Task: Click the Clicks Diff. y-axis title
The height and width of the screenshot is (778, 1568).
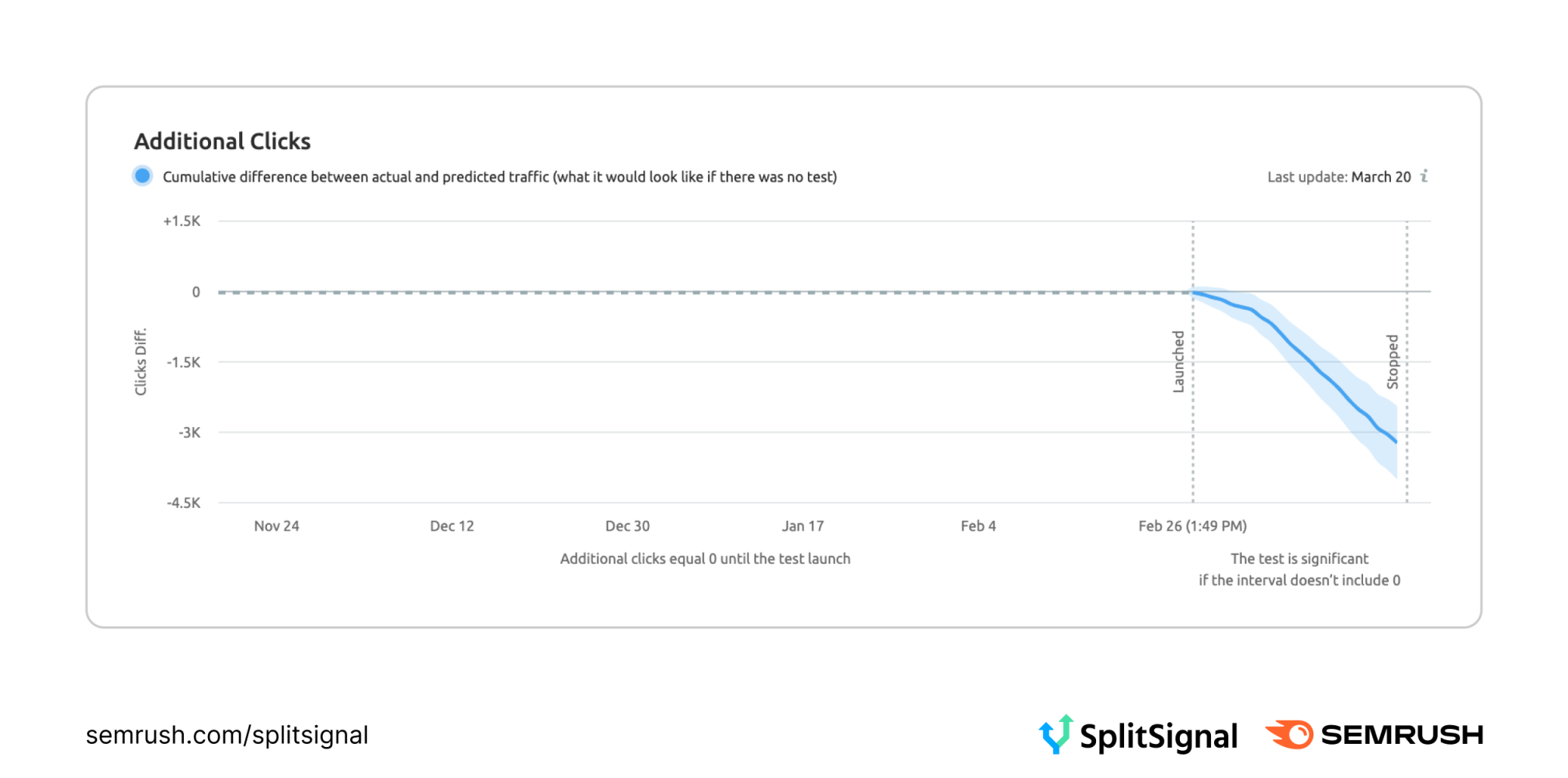Action: tap(140, 361)
